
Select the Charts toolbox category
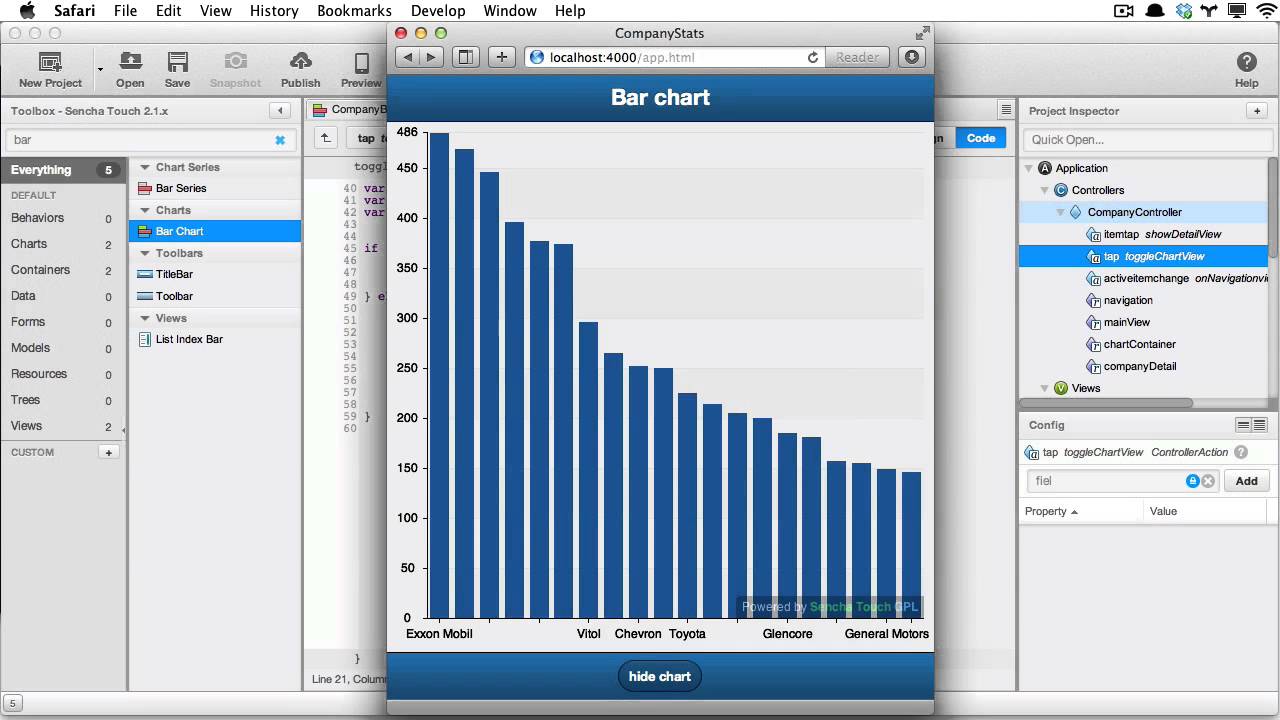pos(64,244)
